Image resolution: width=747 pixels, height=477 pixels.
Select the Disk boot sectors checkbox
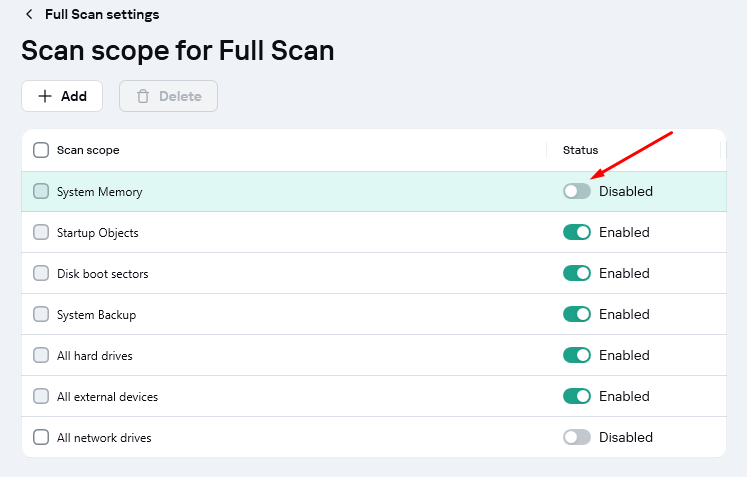click(41, 273)
